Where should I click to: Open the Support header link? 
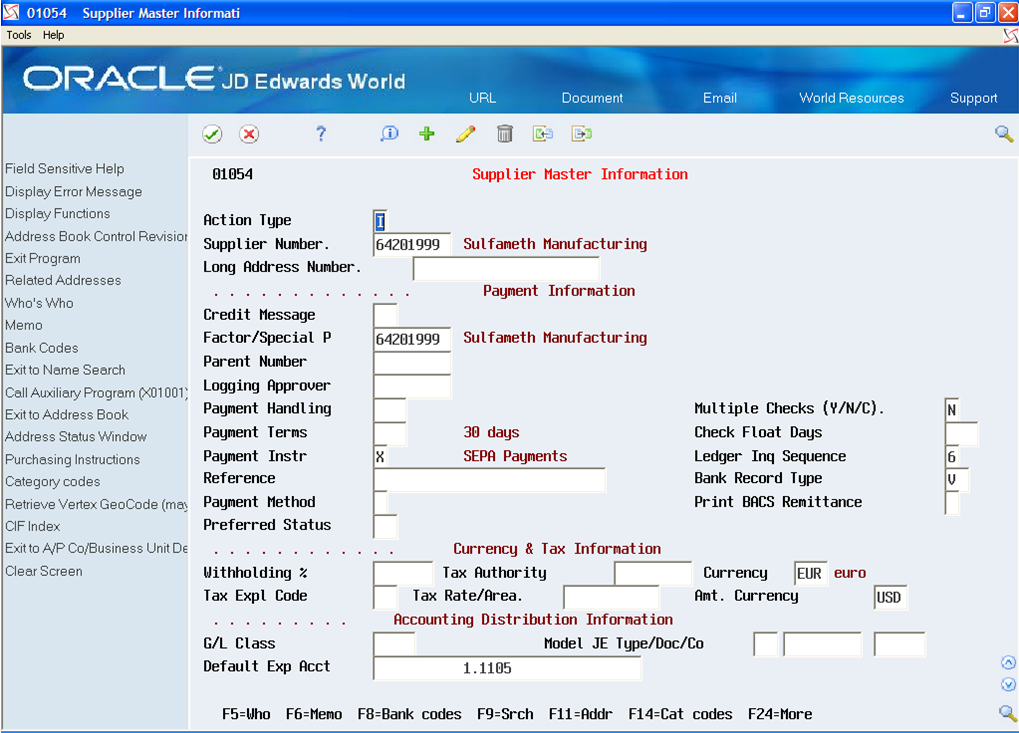(974, 98)
